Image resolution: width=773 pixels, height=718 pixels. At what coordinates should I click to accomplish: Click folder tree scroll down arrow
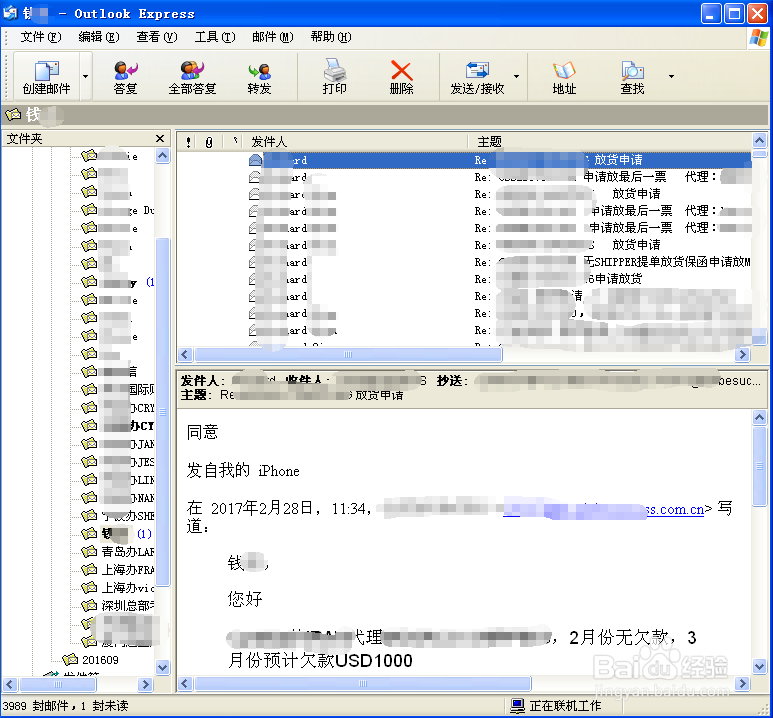coord(162,667)
